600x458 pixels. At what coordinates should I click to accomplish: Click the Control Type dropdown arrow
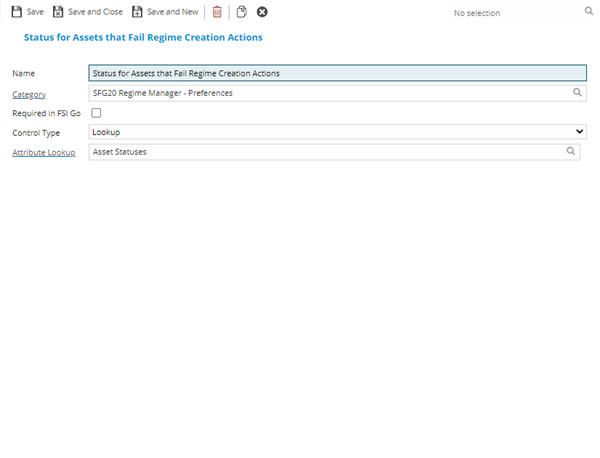point(579,132)
